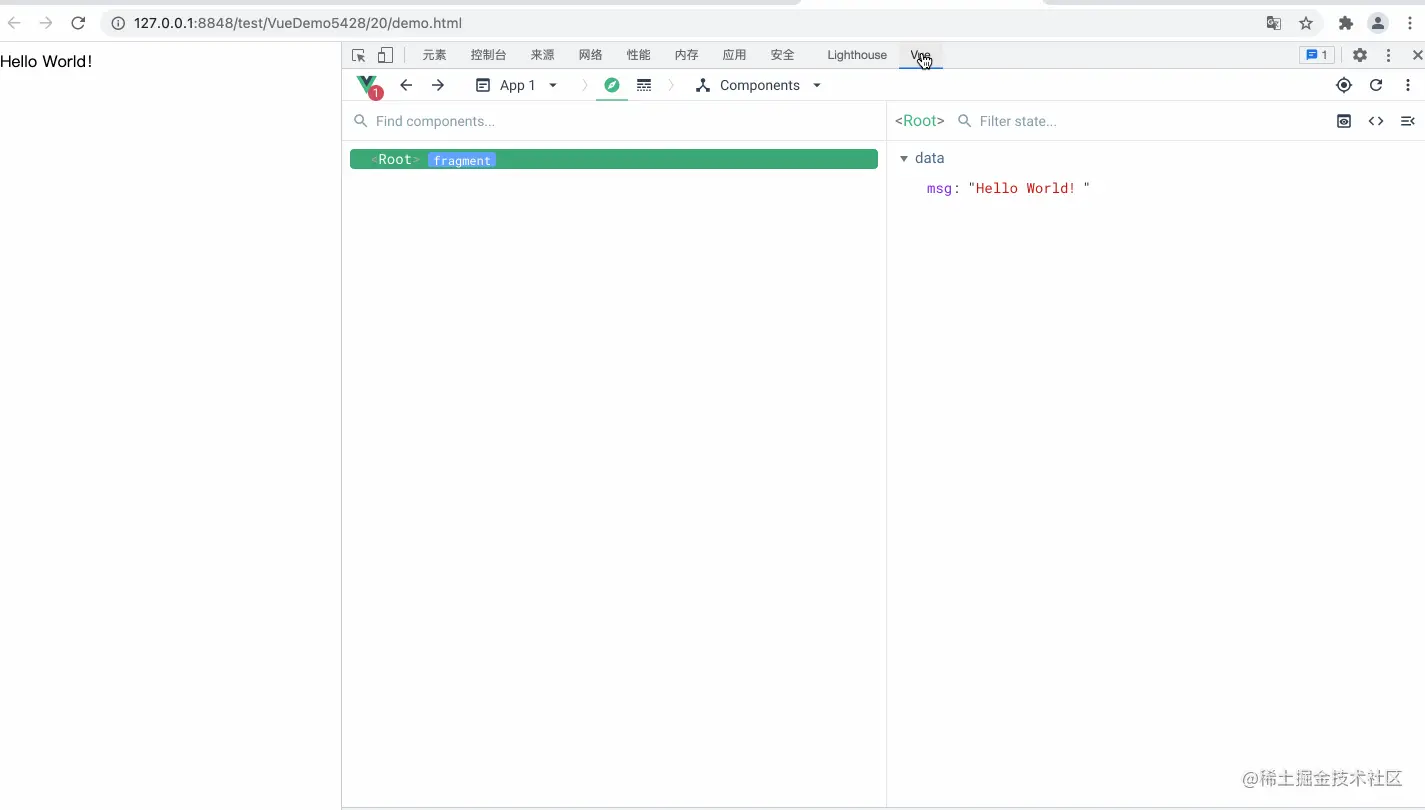Image resolution: width=1425 pixels, height=810 pixels.
Task: Switch to the 控制台 tab
Action: pos(489,55)
